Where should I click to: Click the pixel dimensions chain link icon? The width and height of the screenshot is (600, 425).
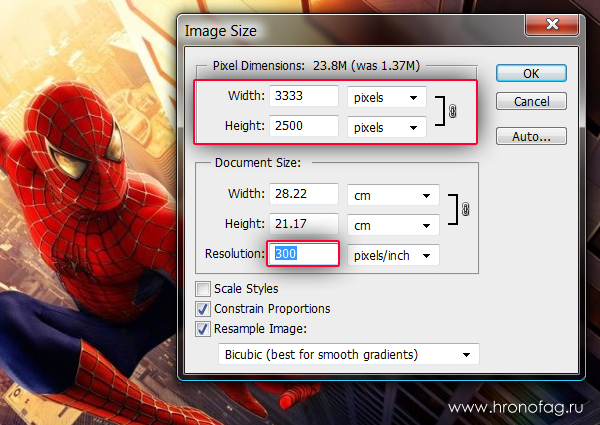[x=452, y=112]
